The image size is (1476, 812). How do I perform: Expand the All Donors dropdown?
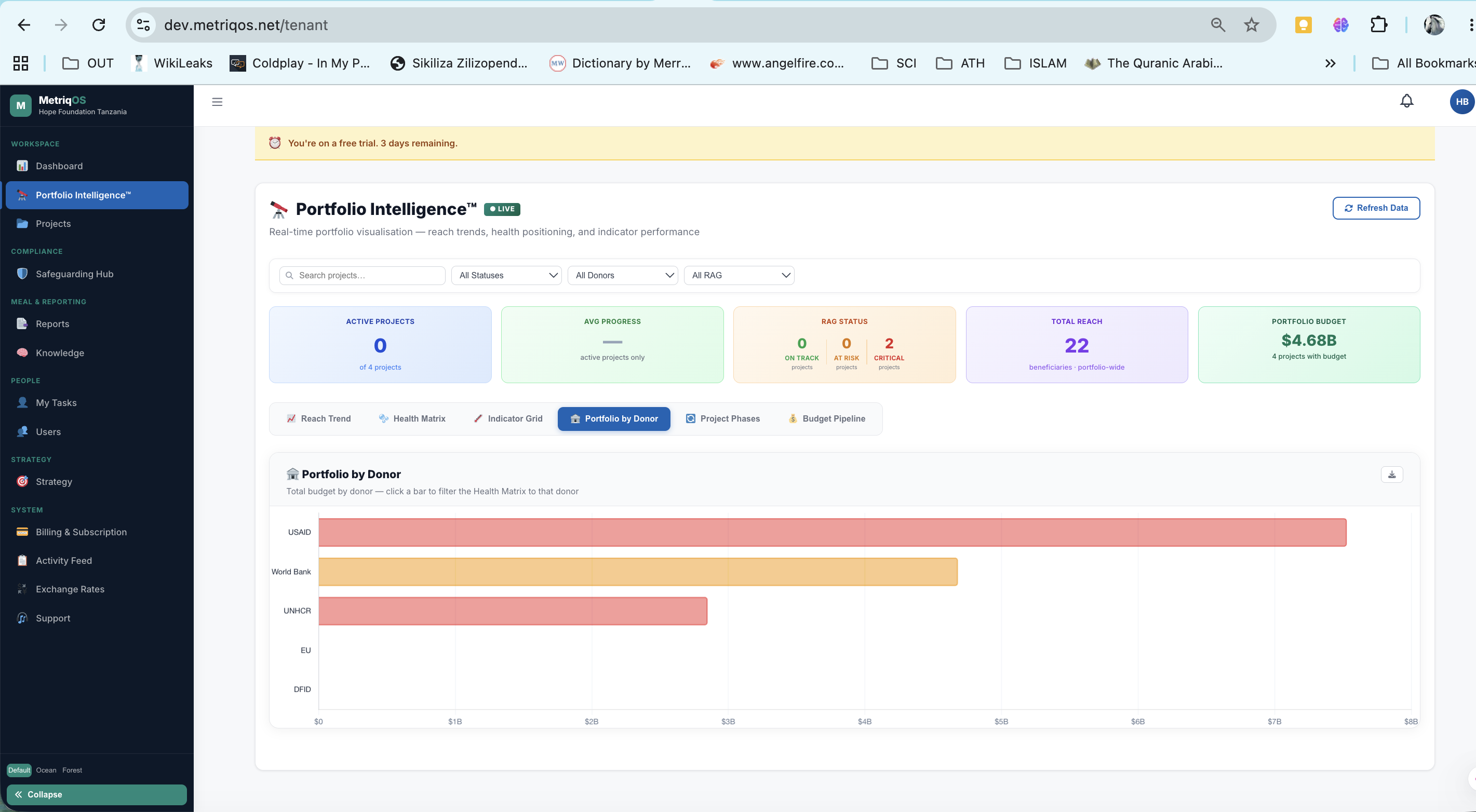pos(623,276)
